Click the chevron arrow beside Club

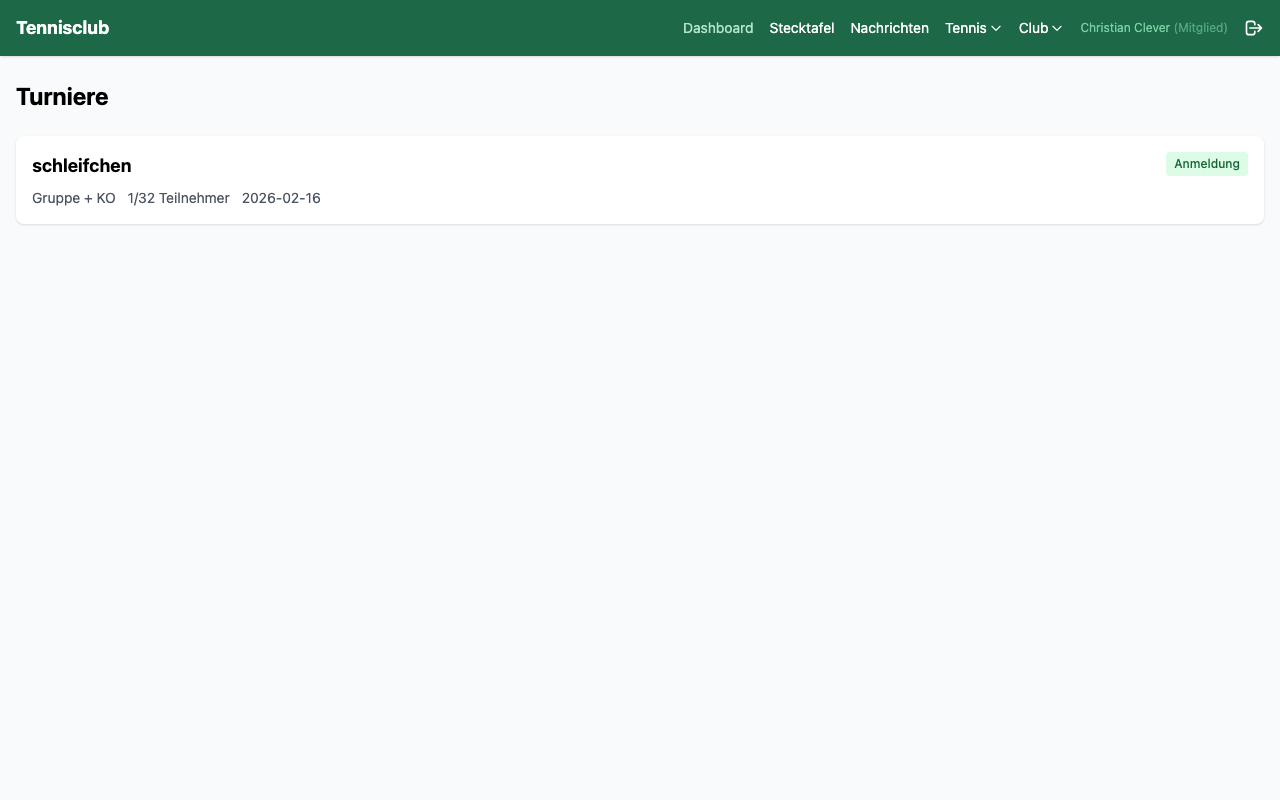click(1057, 29)
